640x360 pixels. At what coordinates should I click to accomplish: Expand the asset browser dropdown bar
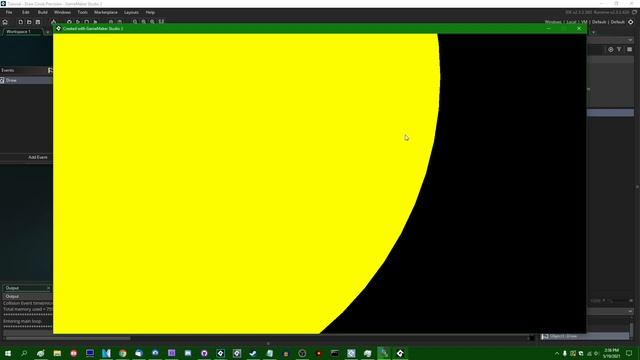pos(630,40)
